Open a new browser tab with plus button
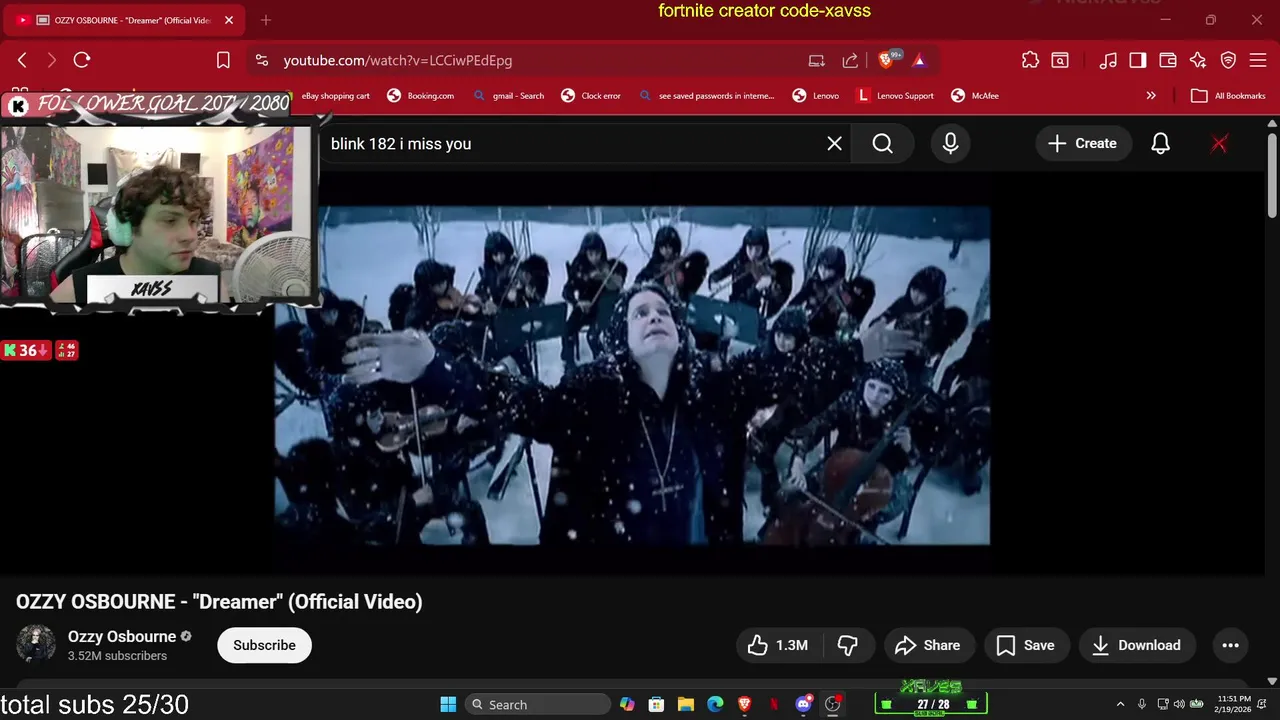This screenshot has width=1280, height=720. click(x=266, y=20)
